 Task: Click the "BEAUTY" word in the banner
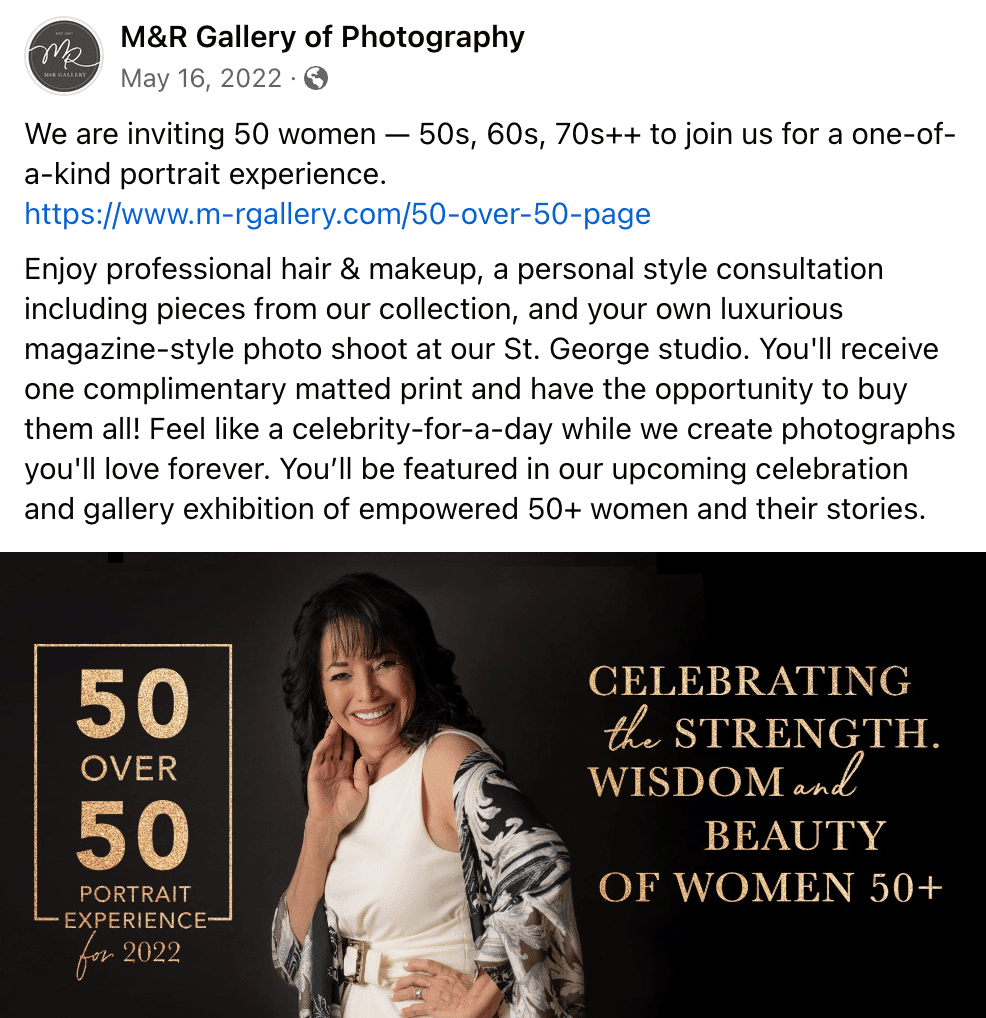click(x=795, y=834)
